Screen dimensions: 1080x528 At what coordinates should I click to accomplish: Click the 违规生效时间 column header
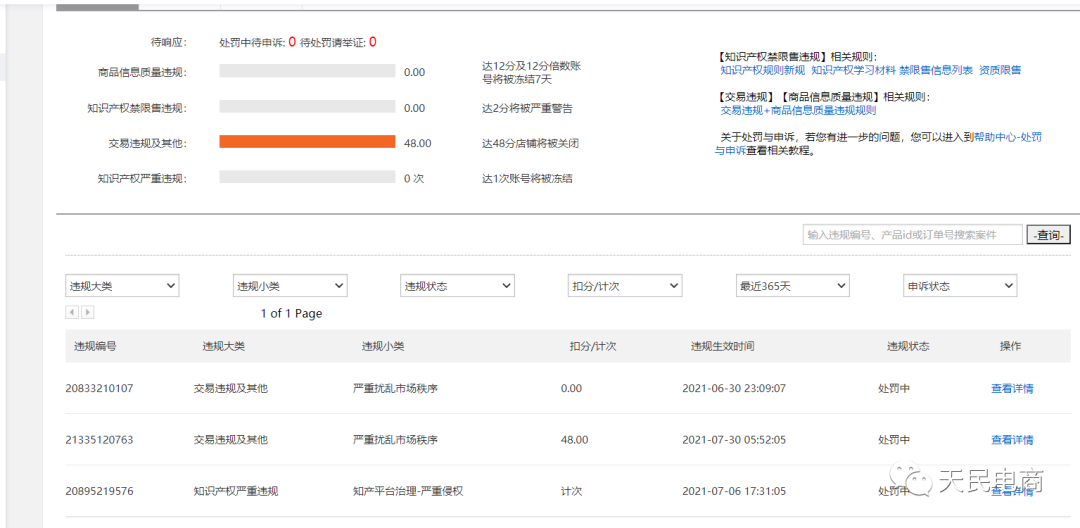coord(723,346)
